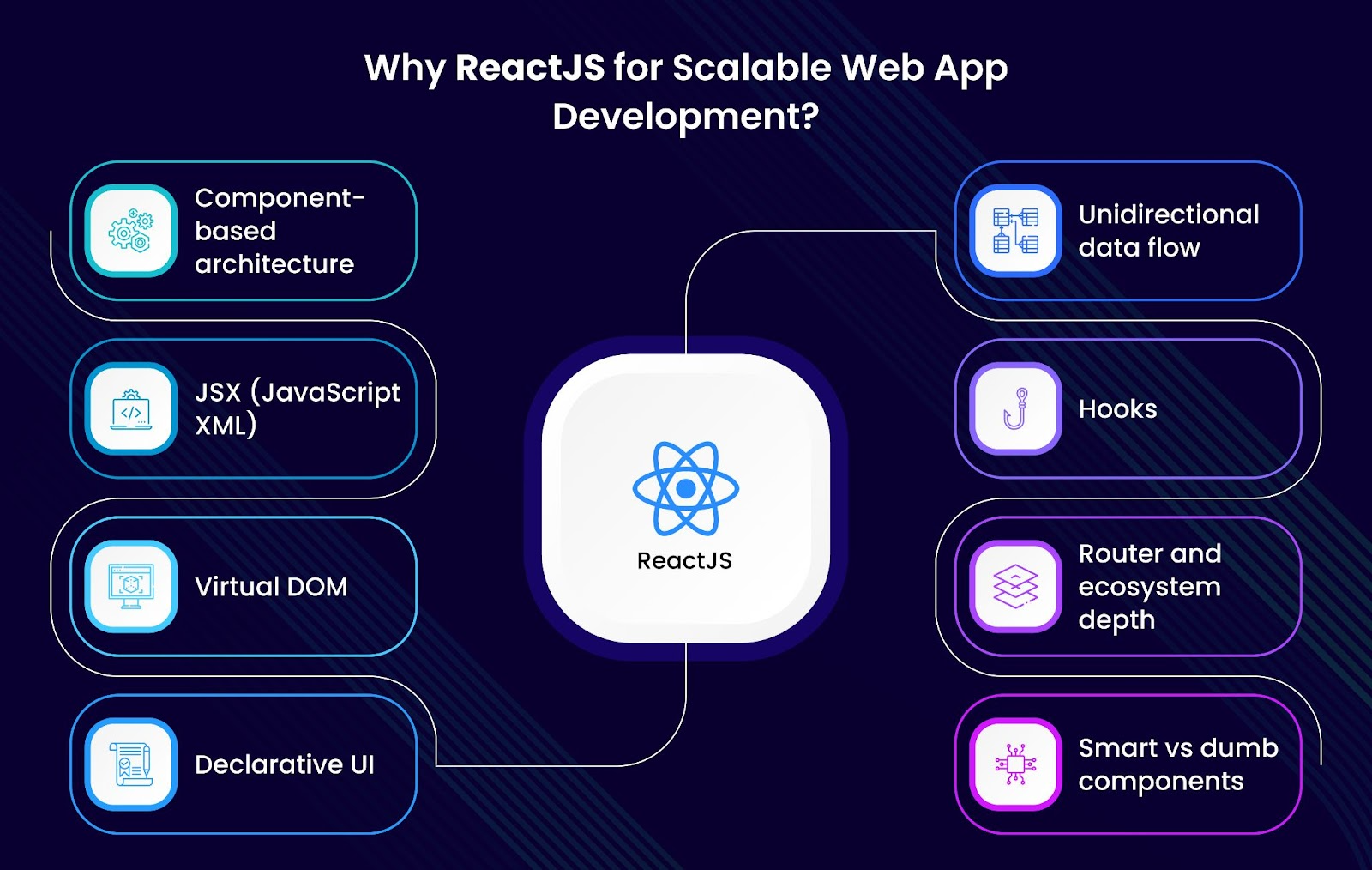The width and height of the screenshot is (1372, 870).
Task: Select the Hooks fishing hook icon
Action: pos(1015,408)
